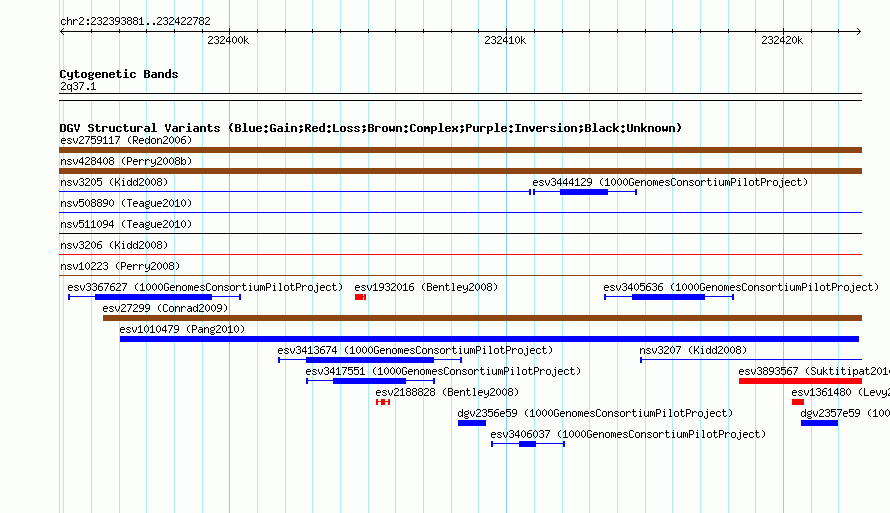
Task: Select the small red esv1361480 bar
Action: pyautogui.click(x=798, y=402)
